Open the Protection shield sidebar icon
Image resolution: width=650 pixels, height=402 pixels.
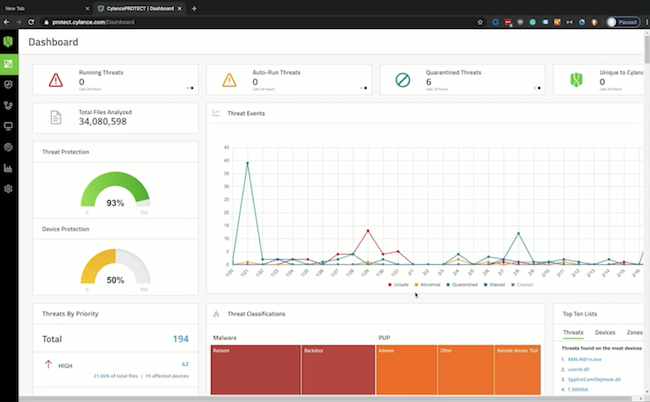pos(8,85)
